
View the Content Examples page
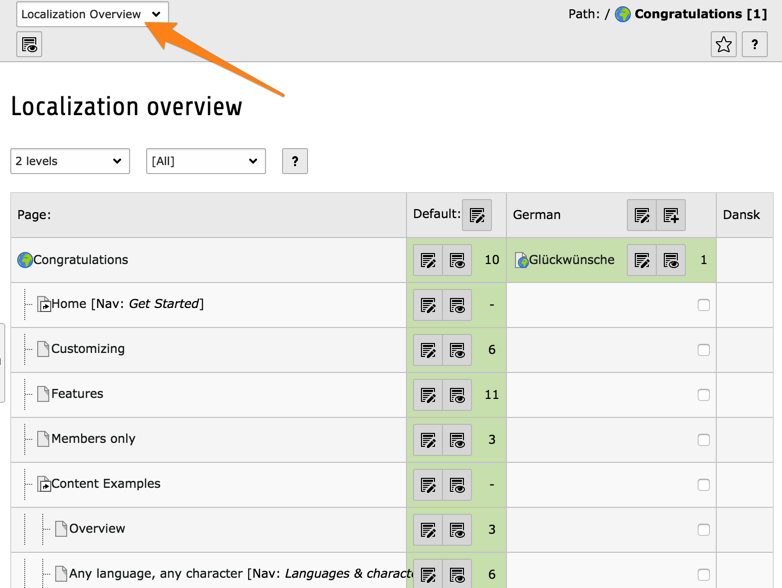457,484
